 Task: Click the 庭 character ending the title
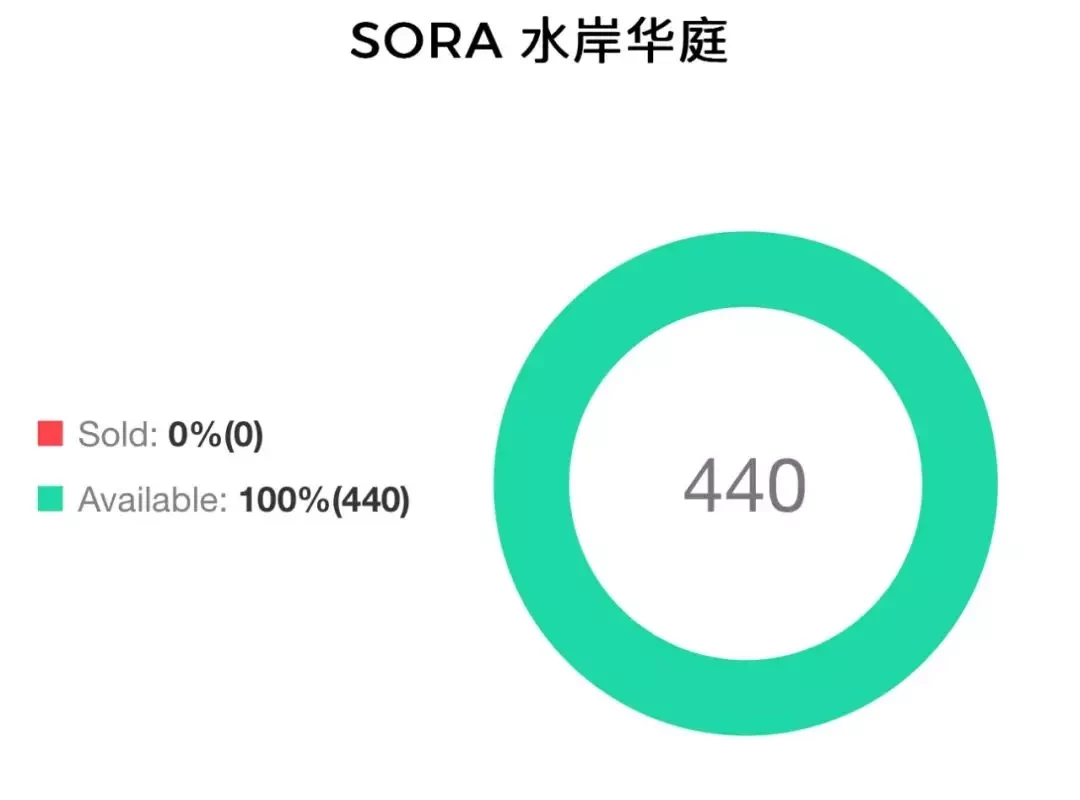(703, 41)
